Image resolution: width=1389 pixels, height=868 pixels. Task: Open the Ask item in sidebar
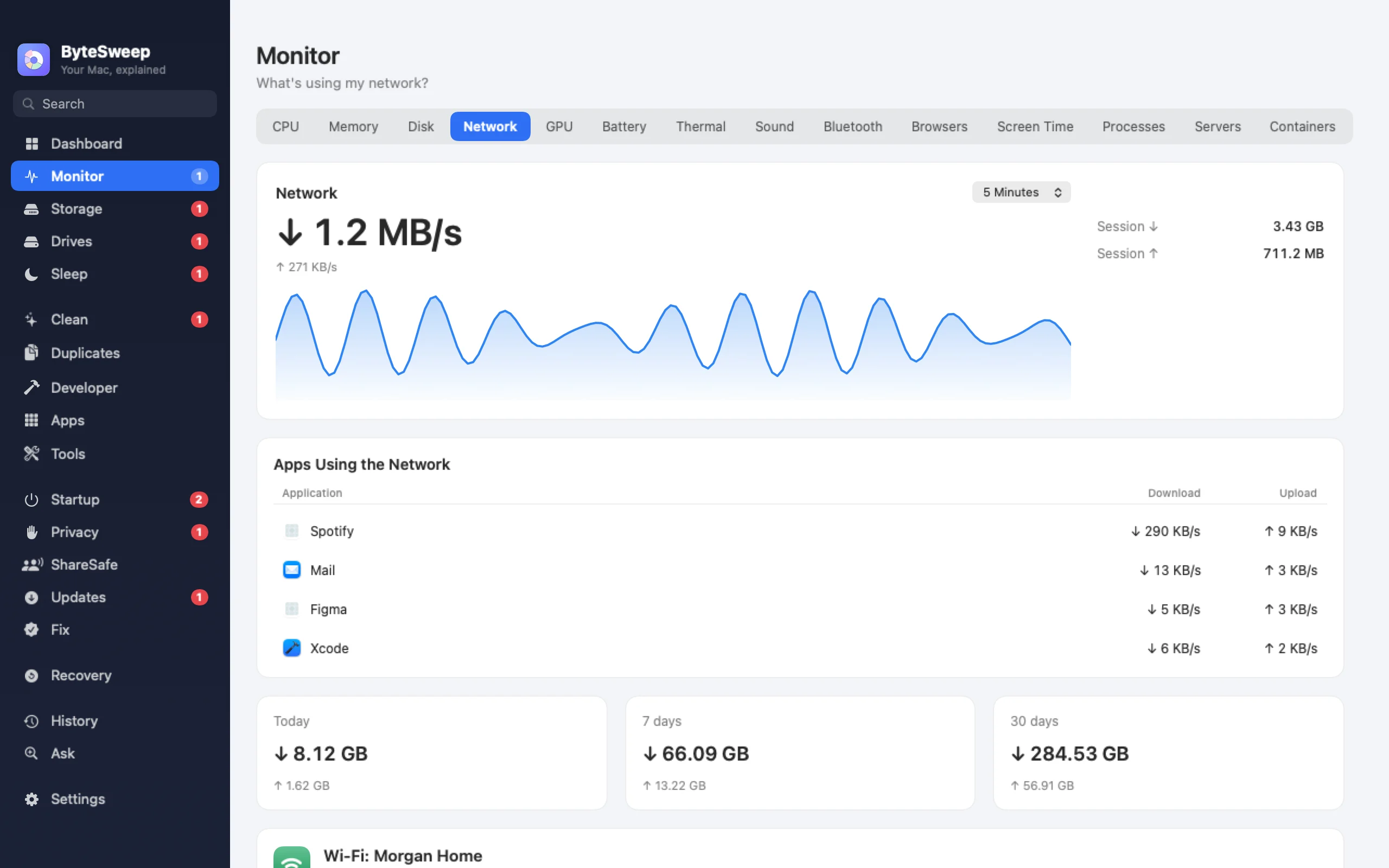coord(115,754)
